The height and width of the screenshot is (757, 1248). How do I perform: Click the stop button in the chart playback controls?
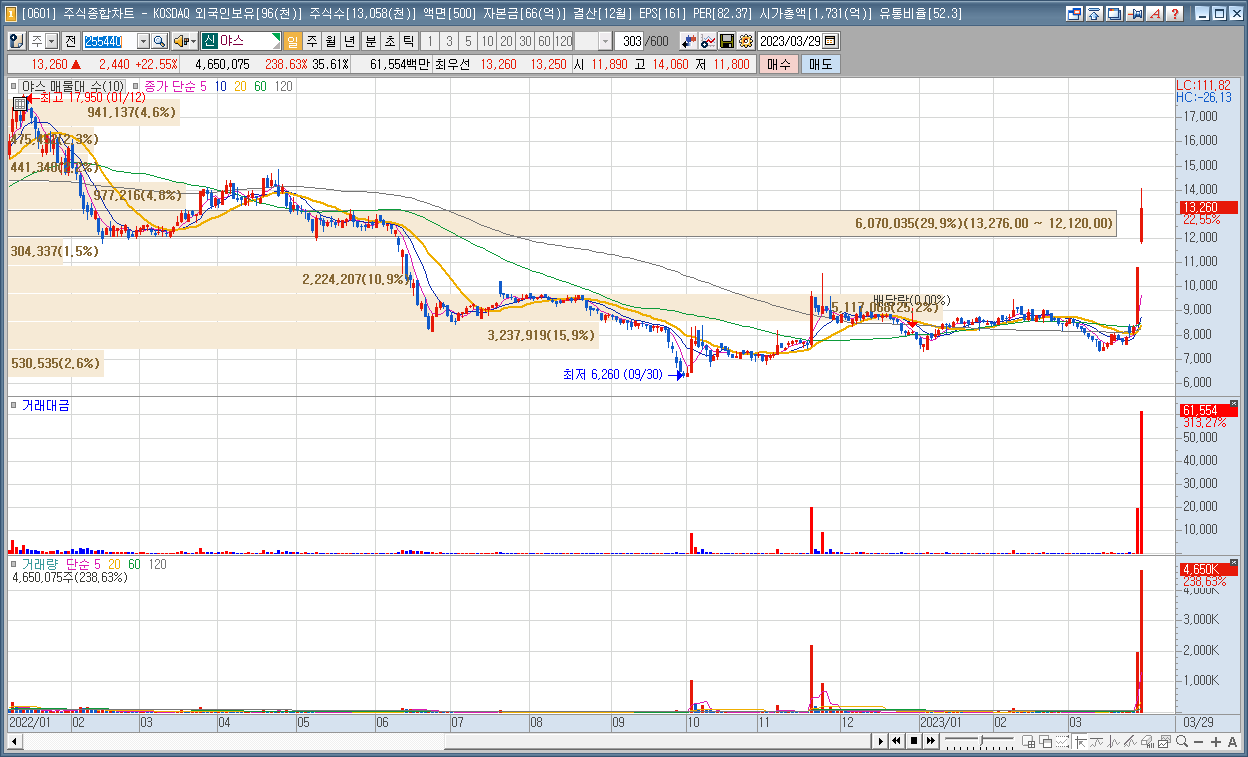[914, 741]
